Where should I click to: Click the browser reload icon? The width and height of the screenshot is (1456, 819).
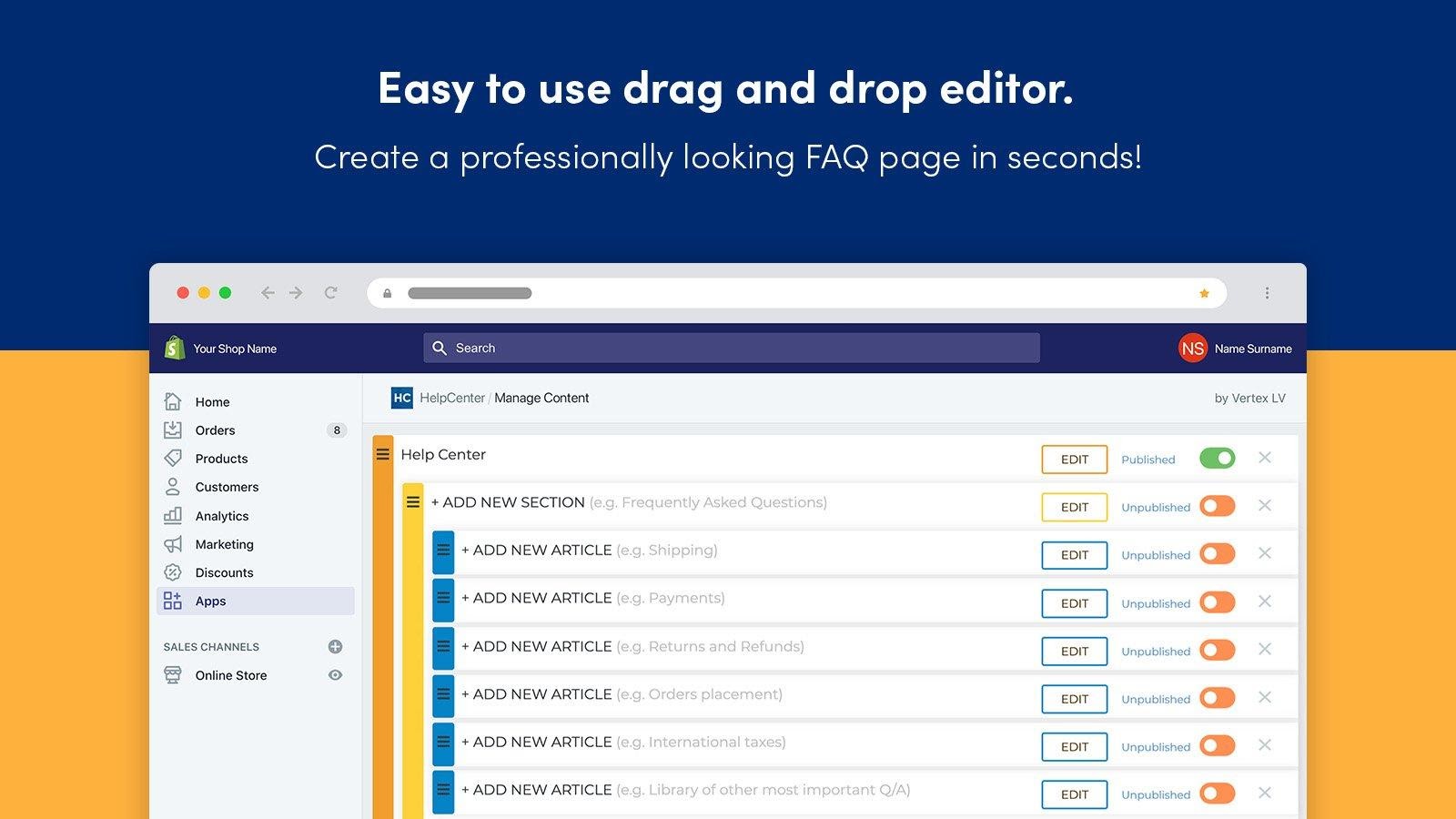(331, 293)
